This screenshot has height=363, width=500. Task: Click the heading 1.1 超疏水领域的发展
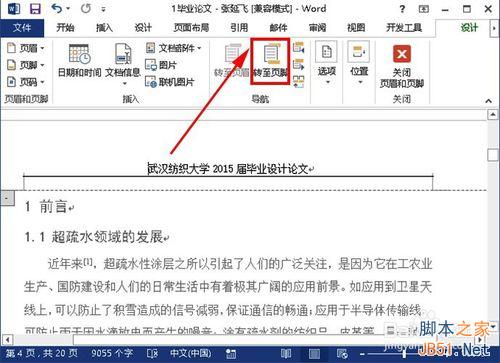click(x=95, y=237)
